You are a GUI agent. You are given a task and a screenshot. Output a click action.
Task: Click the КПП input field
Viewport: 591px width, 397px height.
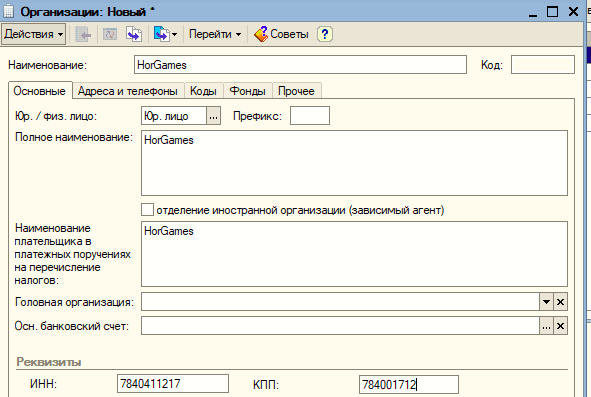pos(409,385)
